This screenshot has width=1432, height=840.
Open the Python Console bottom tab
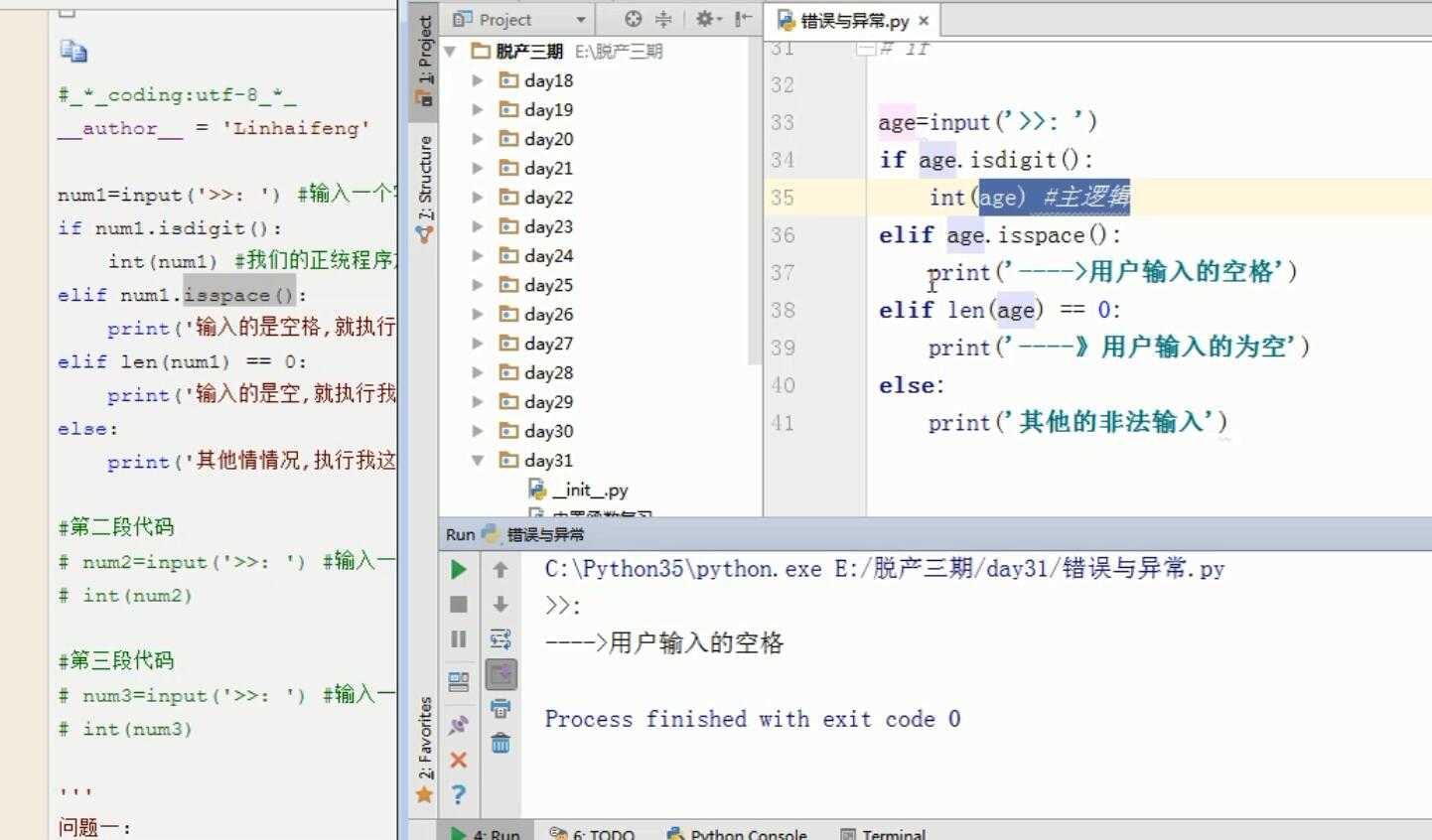tap(737, 833)
